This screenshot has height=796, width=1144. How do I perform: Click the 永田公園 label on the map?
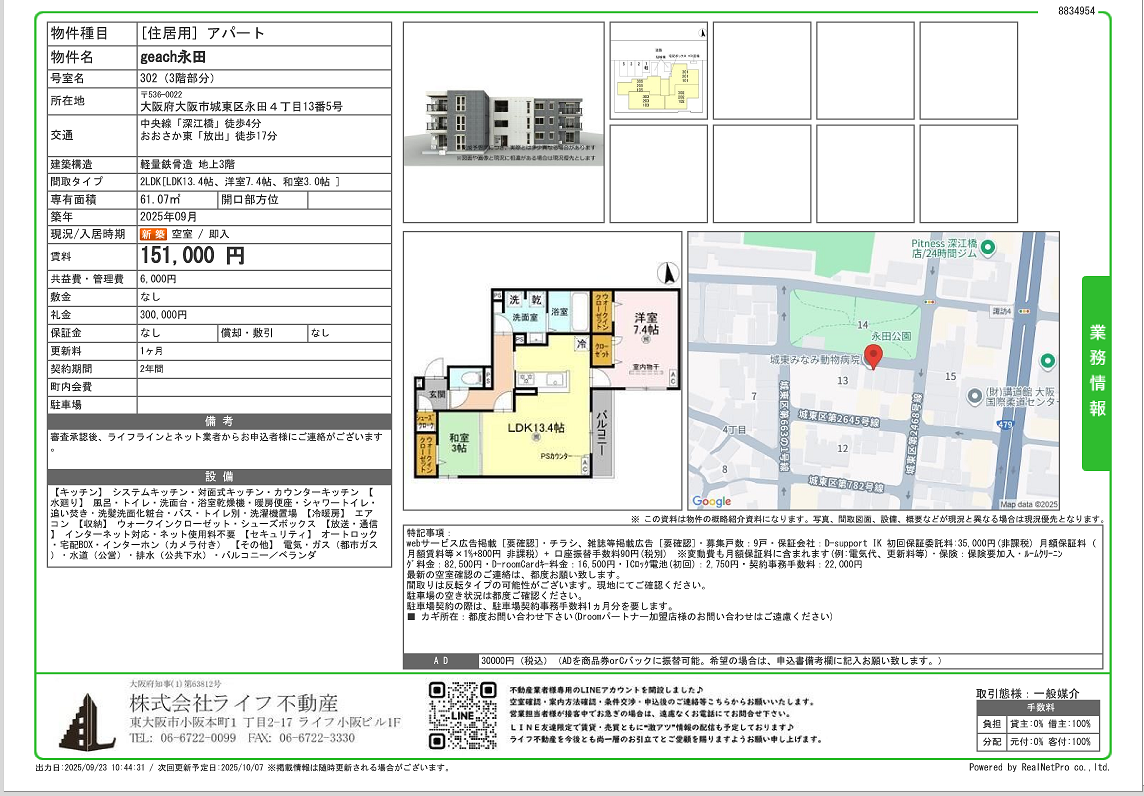[890, 337]
